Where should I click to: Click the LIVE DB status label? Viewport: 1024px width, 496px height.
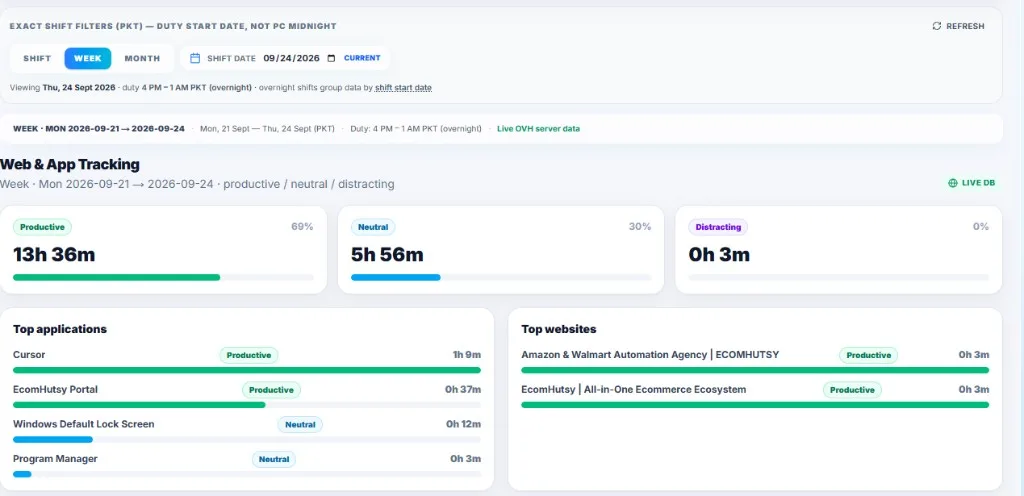979,183
